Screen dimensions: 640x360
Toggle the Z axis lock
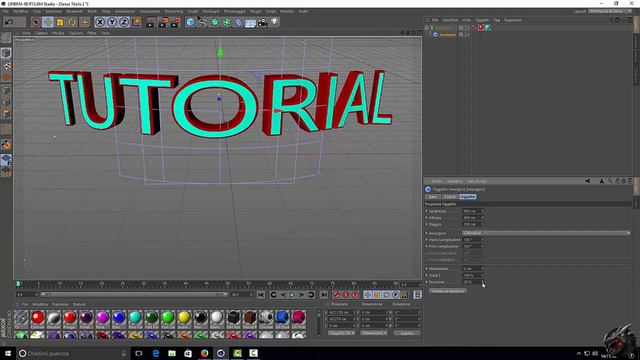(x=124, y=22)
